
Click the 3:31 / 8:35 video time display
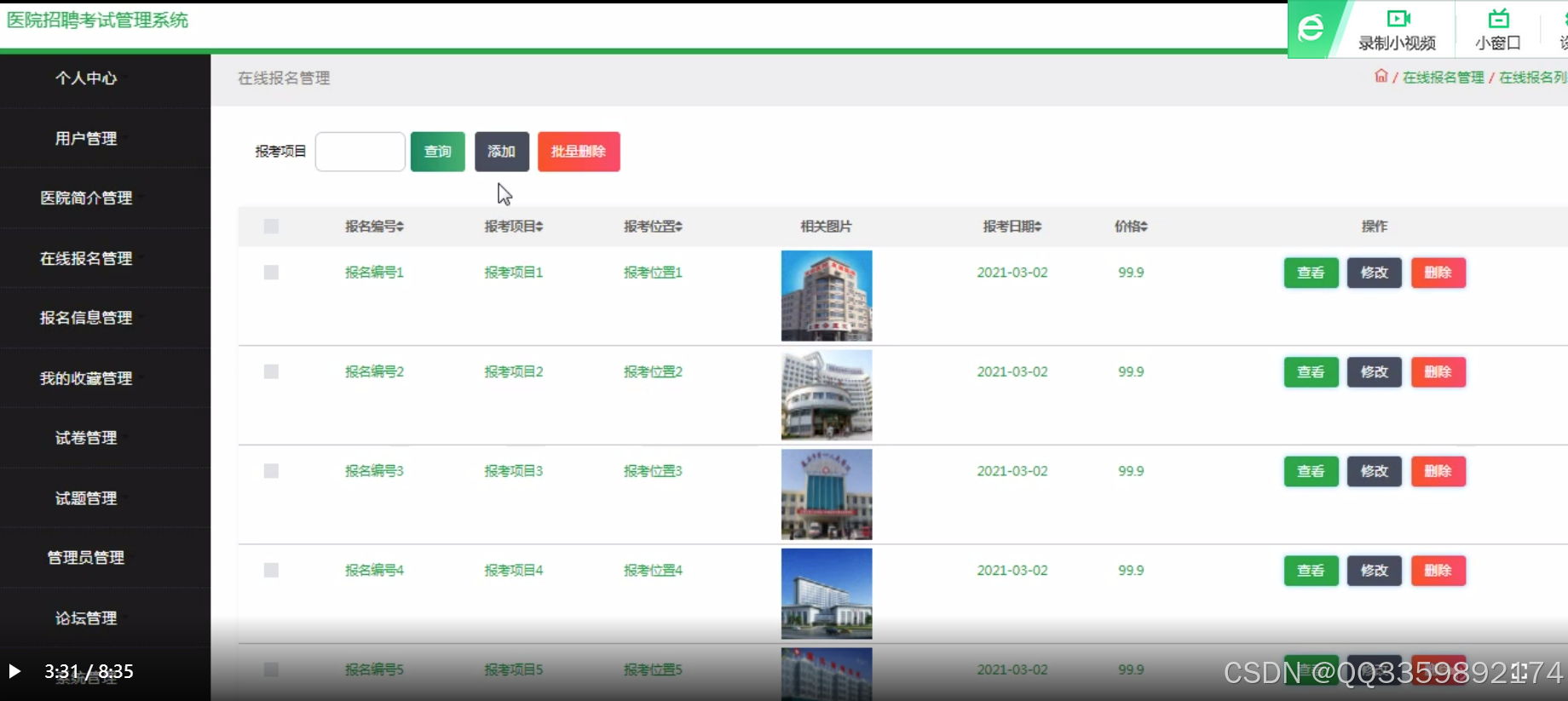click(89, 671)
